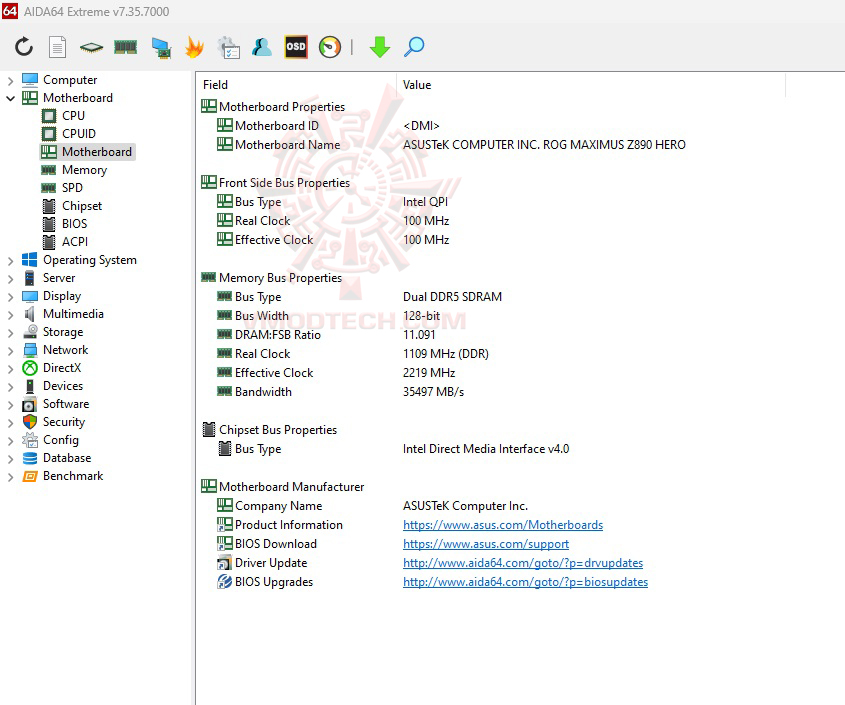Click the Memory Bus Properties group header
845x705 pixels.
(272, 278)
